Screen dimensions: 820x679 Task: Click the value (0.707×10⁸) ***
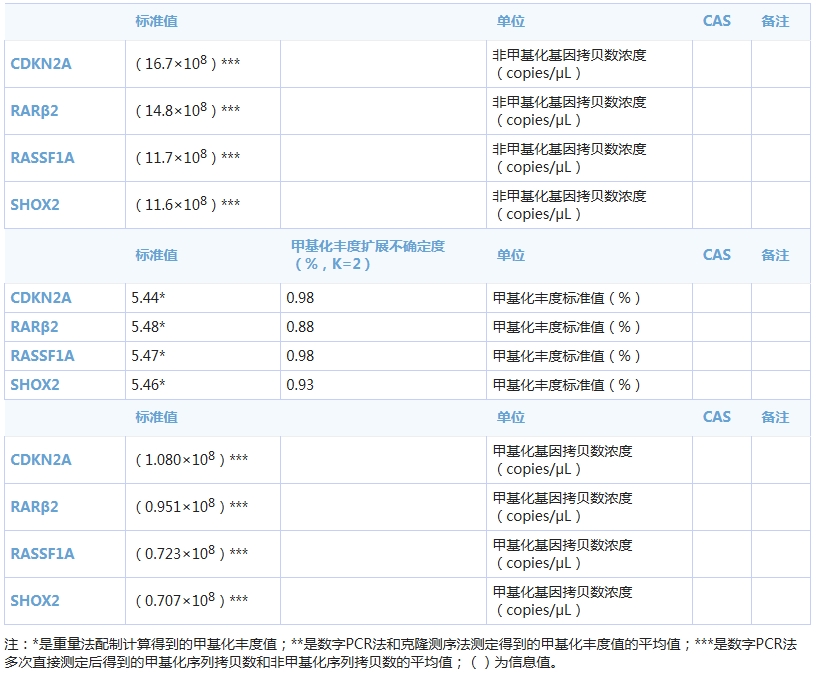(192, 601)
